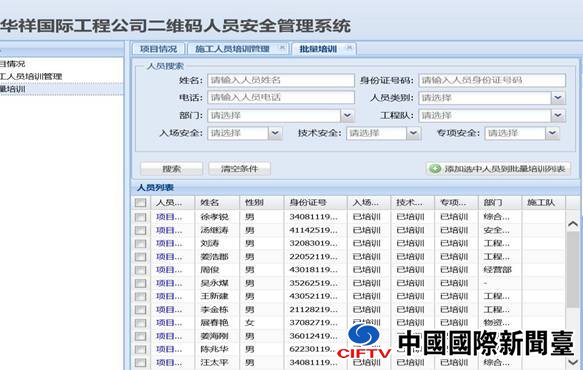This screenshot has width=583, height=370.
Task: Click the ID cell 36012419...
Action: [313, 336]
